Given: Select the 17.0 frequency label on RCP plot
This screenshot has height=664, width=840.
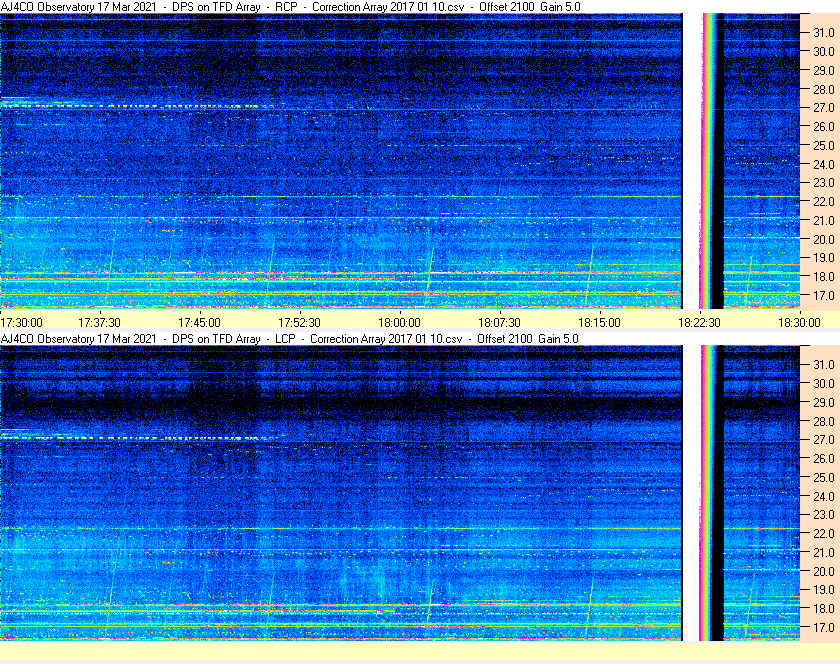Looking at the screenshot, I should [823, 296].
